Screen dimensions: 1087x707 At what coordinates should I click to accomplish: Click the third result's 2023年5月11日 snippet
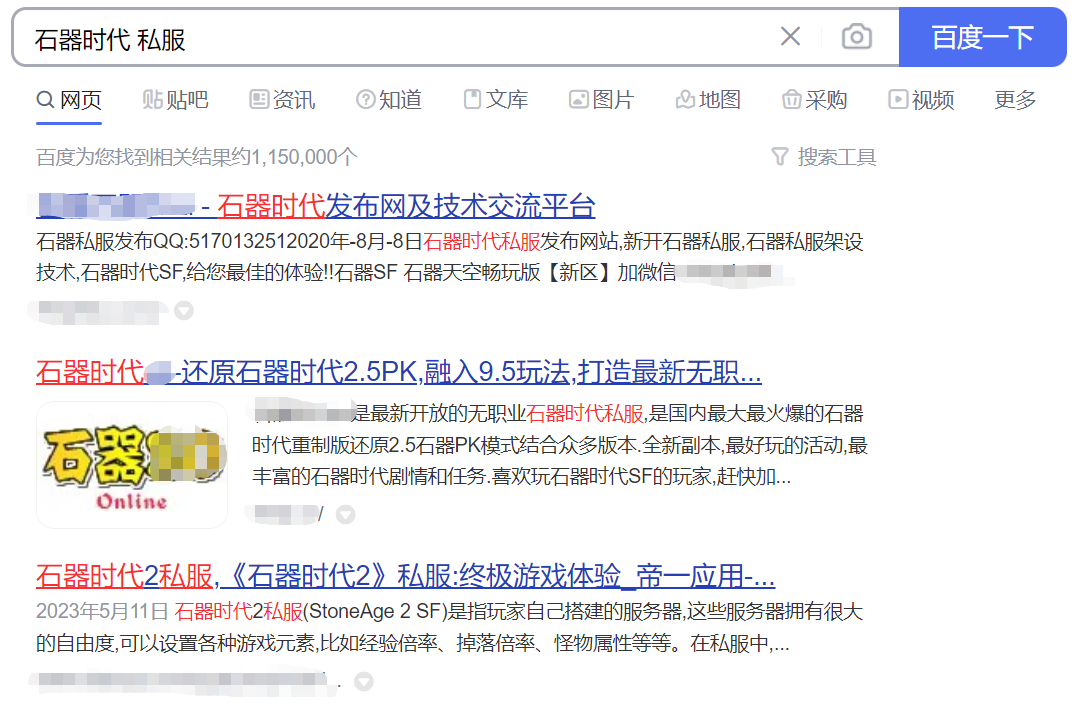[x=449, y=627]
